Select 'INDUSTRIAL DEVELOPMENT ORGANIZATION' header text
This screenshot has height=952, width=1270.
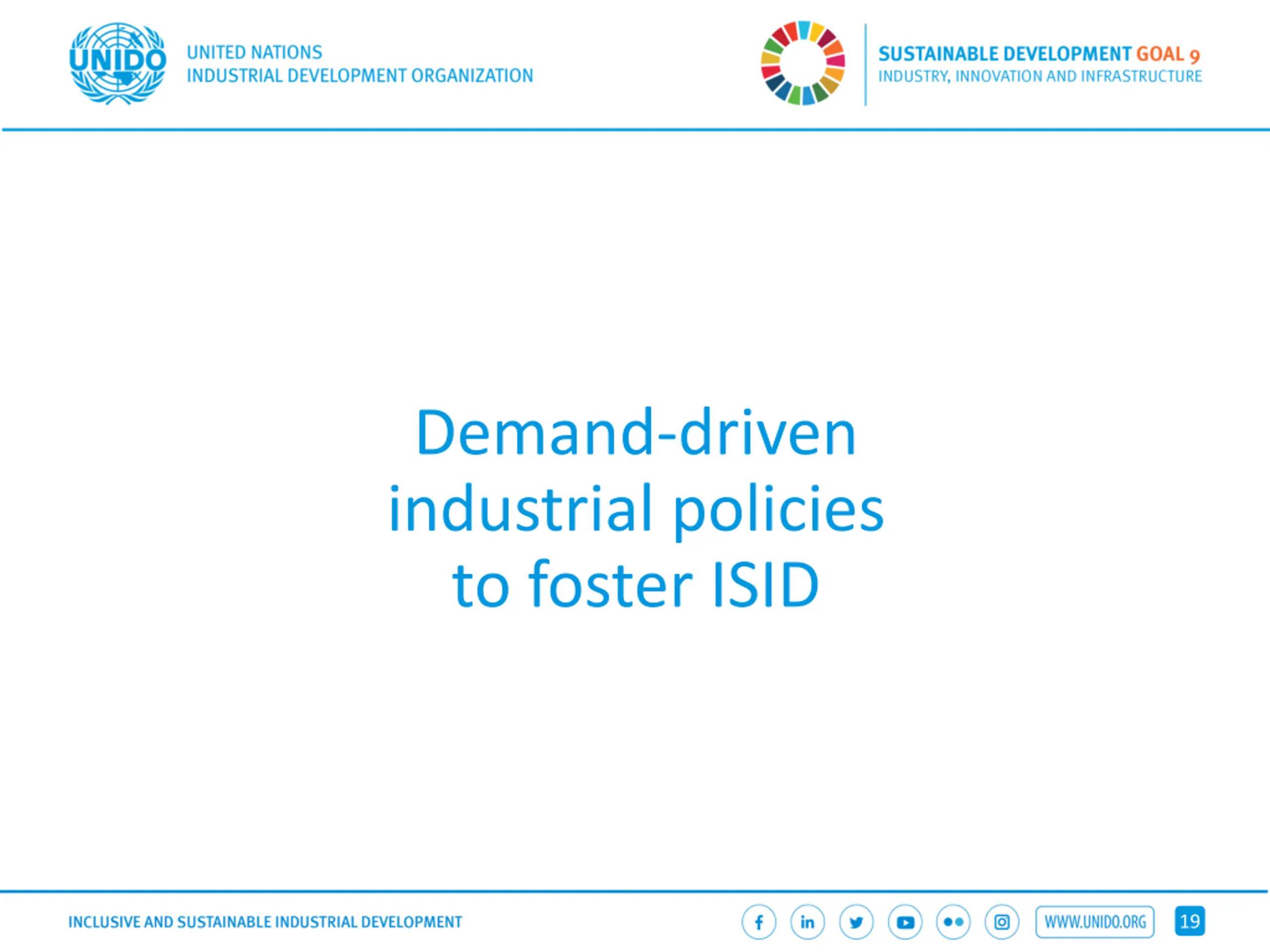coord(360,75)
